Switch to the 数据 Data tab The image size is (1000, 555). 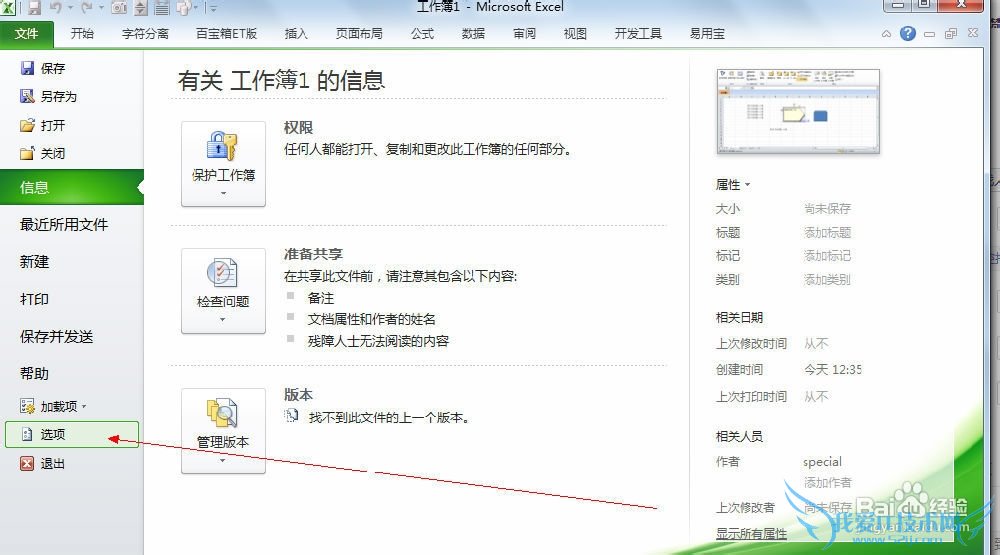(473, 34)
